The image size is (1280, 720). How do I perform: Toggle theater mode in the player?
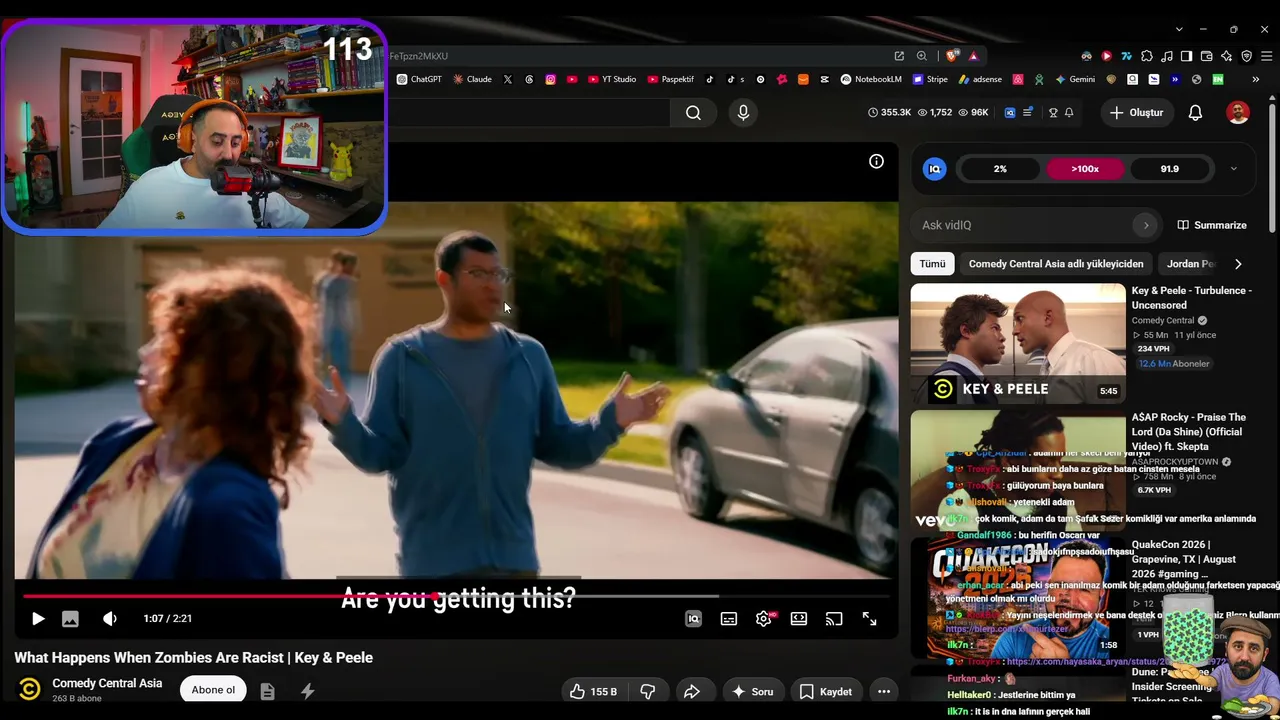(x=799, y=619)
